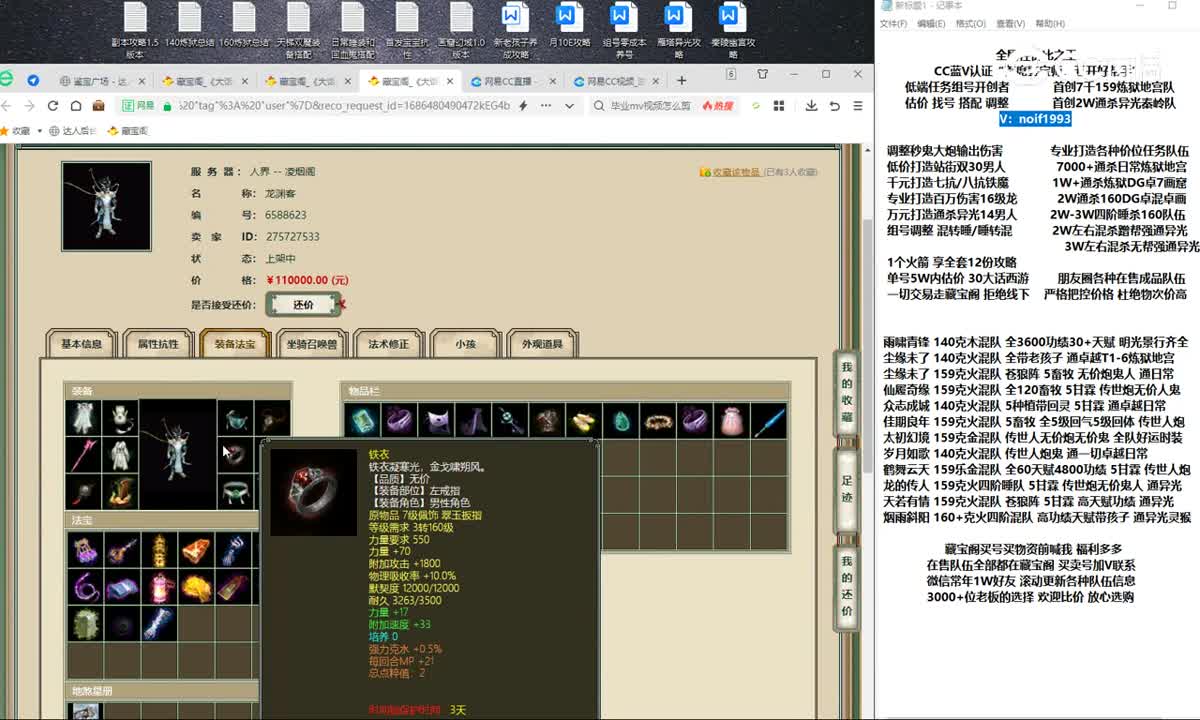Open browser downloads icon
Image resolution: width=1200 pixels, height=720 pixels.
[x=810, y=105]
